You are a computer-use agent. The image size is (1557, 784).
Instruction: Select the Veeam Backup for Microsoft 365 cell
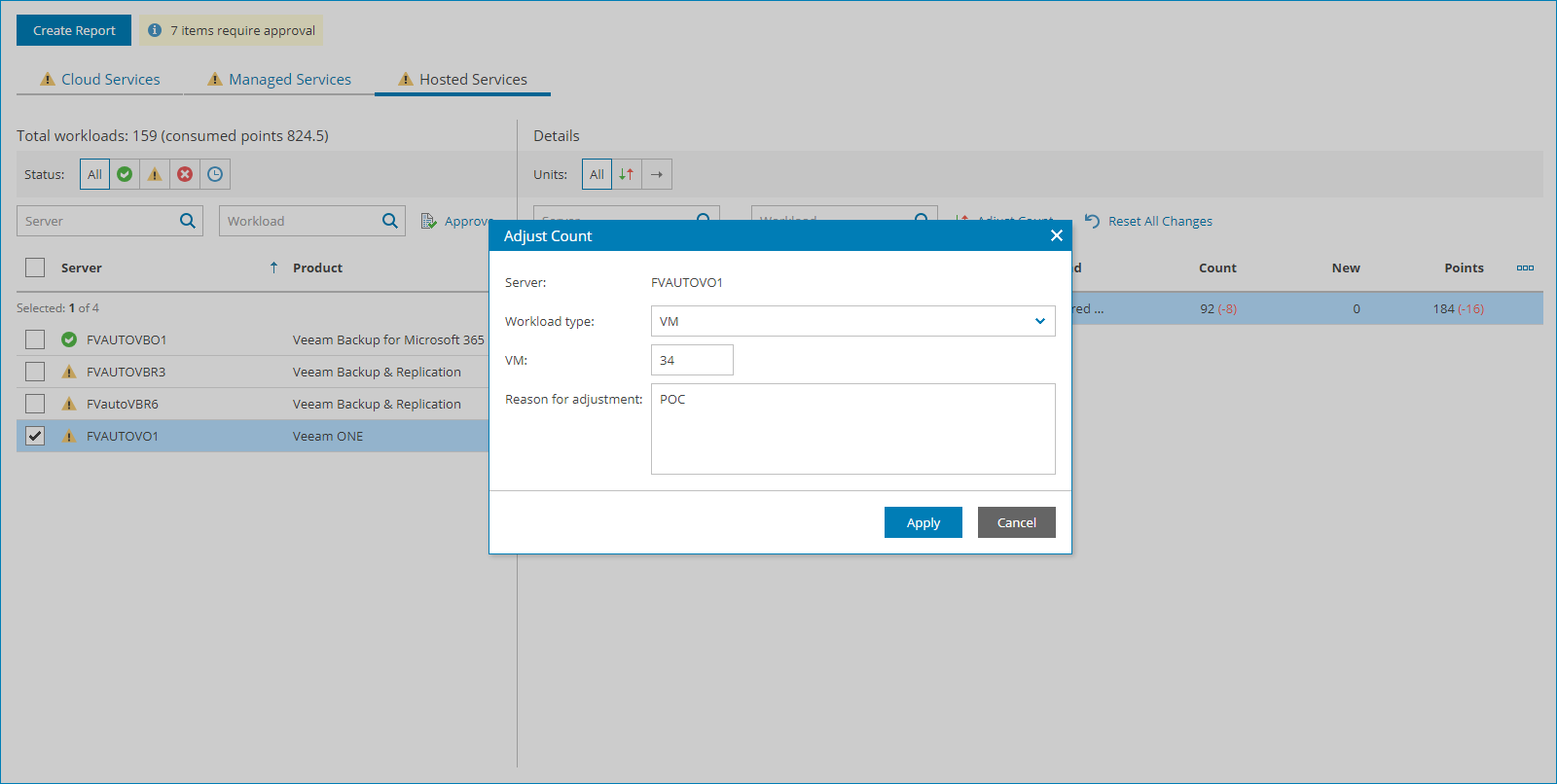click(x=388, y=339)
